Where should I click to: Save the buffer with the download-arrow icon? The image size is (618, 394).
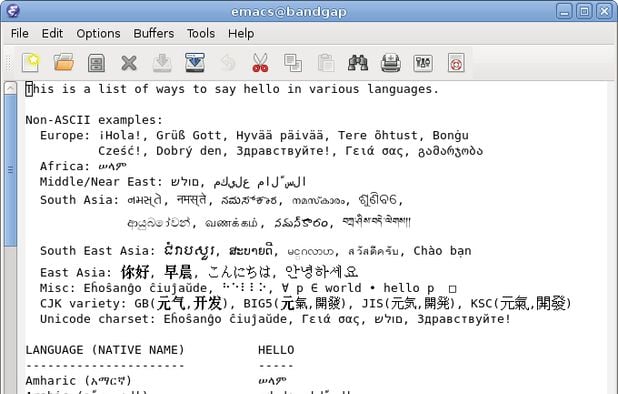(162, 63)
